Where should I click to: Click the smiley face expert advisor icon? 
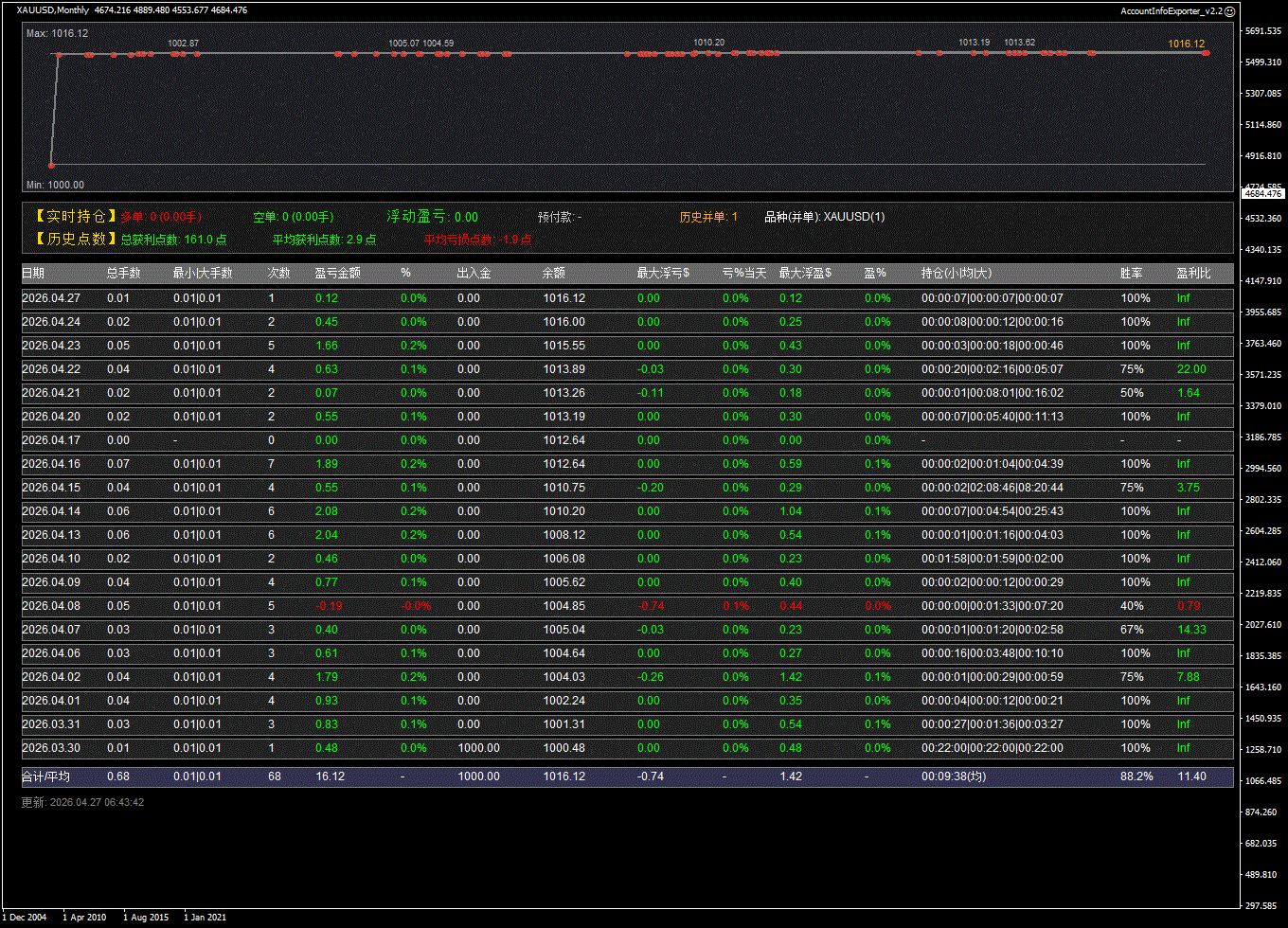(1229, 11)
